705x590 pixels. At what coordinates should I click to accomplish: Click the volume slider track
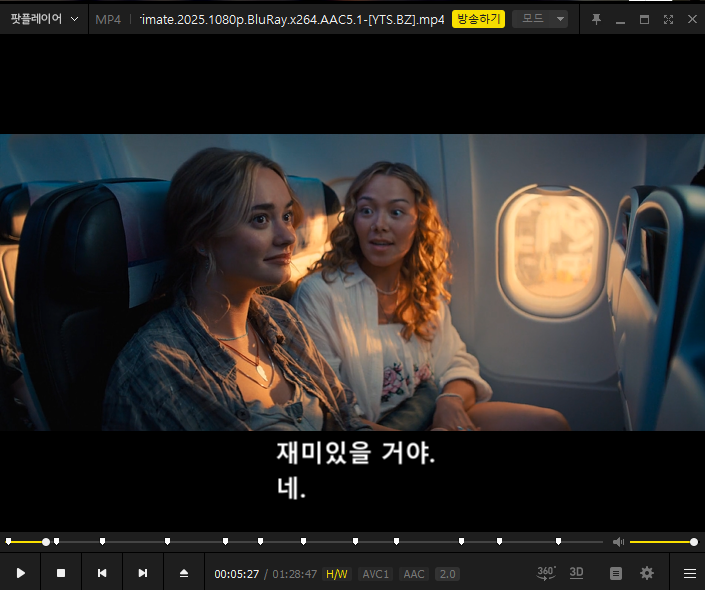tap(660, 542)
